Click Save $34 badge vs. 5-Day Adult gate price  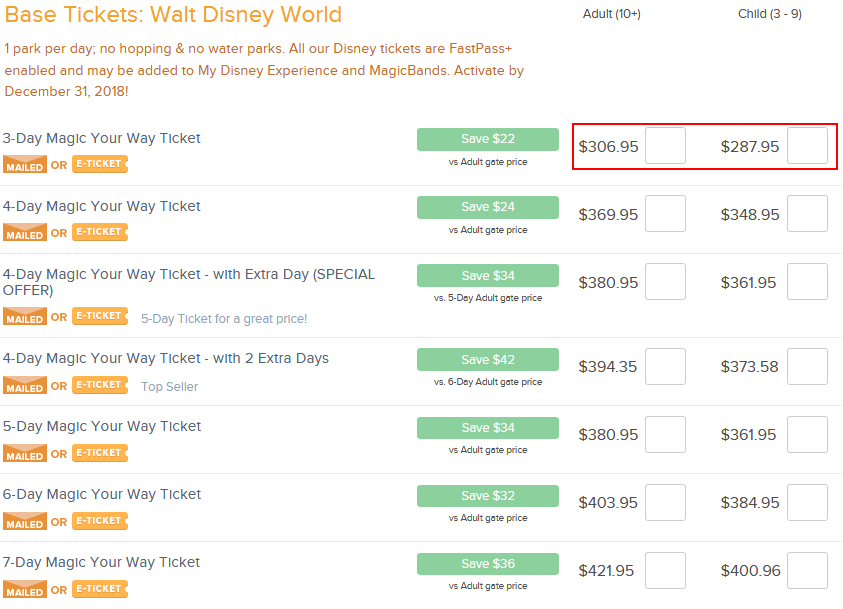coord(488,276)
